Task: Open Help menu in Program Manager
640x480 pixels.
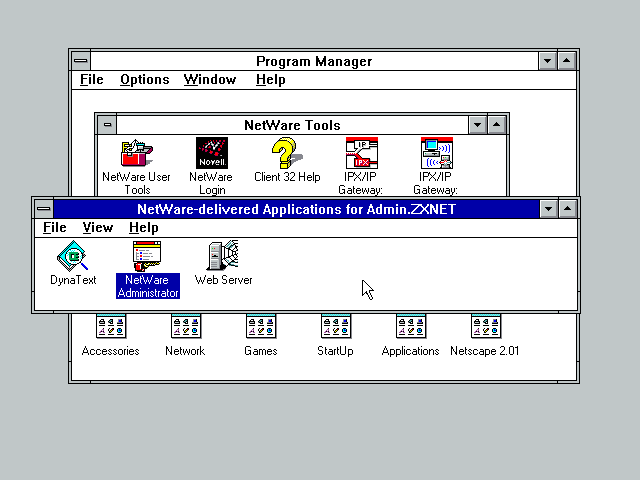Action: 270,80
